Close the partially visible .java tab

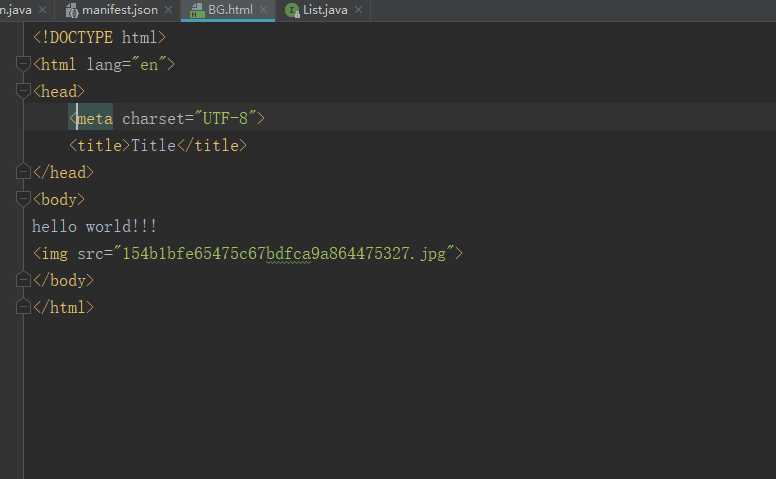point(43,10)
